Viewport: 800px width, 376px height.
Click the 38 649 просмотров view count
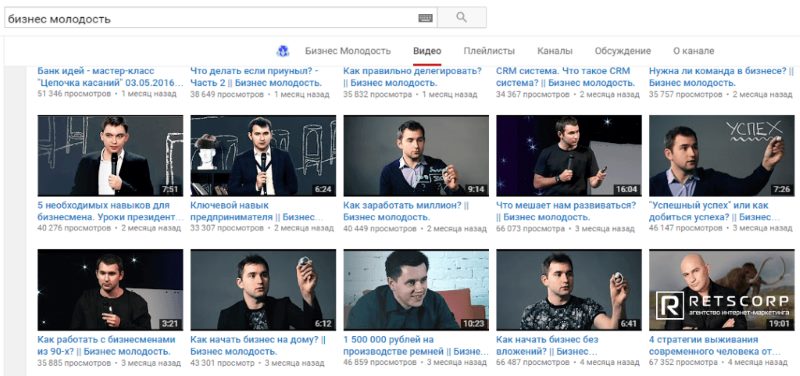227,94
